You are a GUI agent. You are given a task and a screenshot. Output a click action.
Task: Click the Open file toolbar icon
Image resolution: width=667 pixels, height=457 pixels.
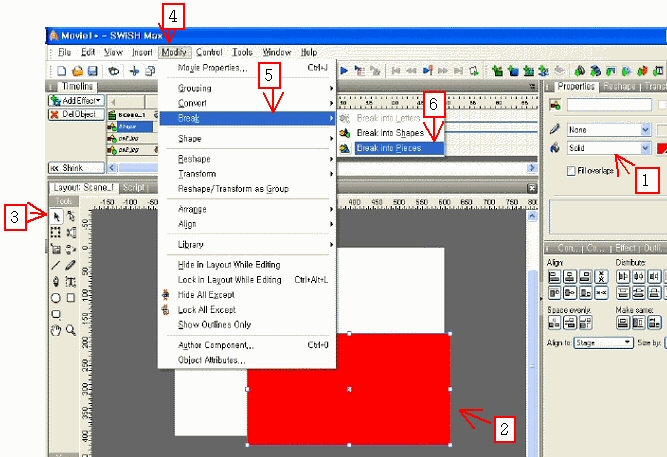coord(77,71)
